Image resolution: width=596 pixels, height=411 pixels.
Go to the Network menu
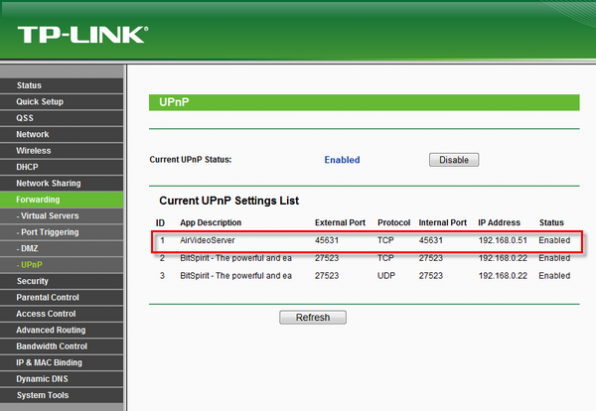62,135
